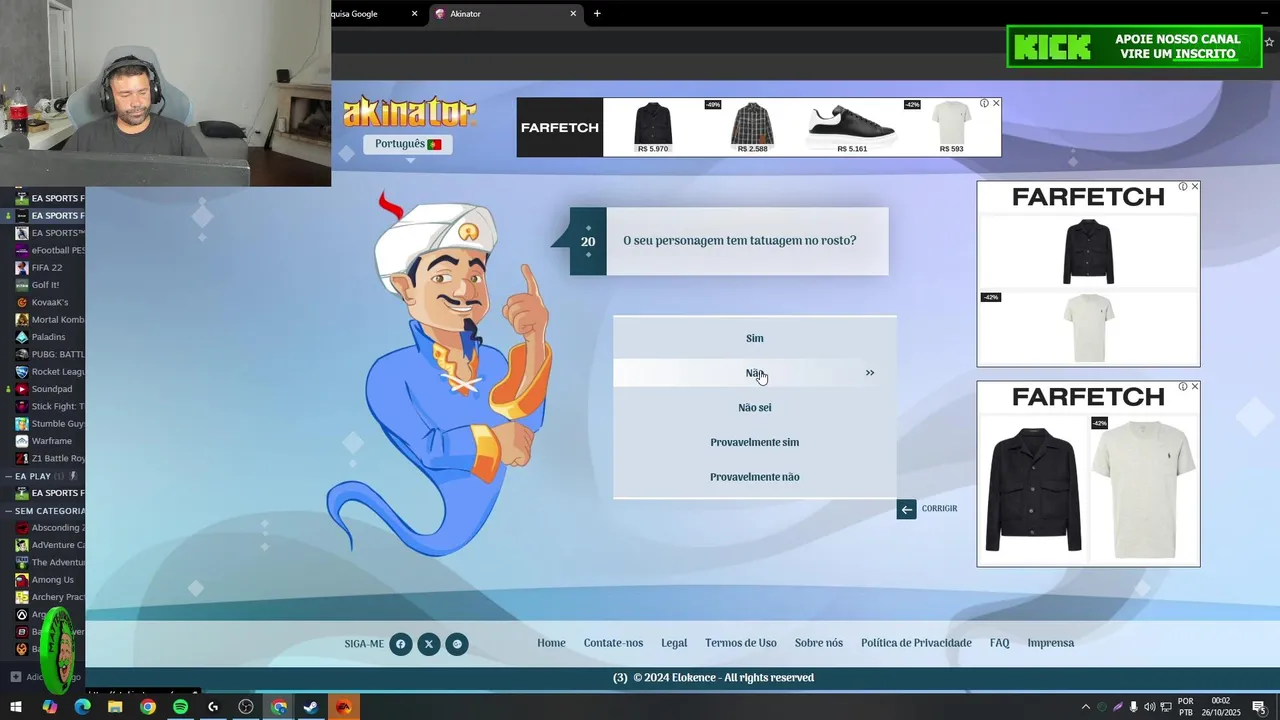The image size is (1280, 720).
Task: Open the Imprensa footer link
Action: [1050, 643]
